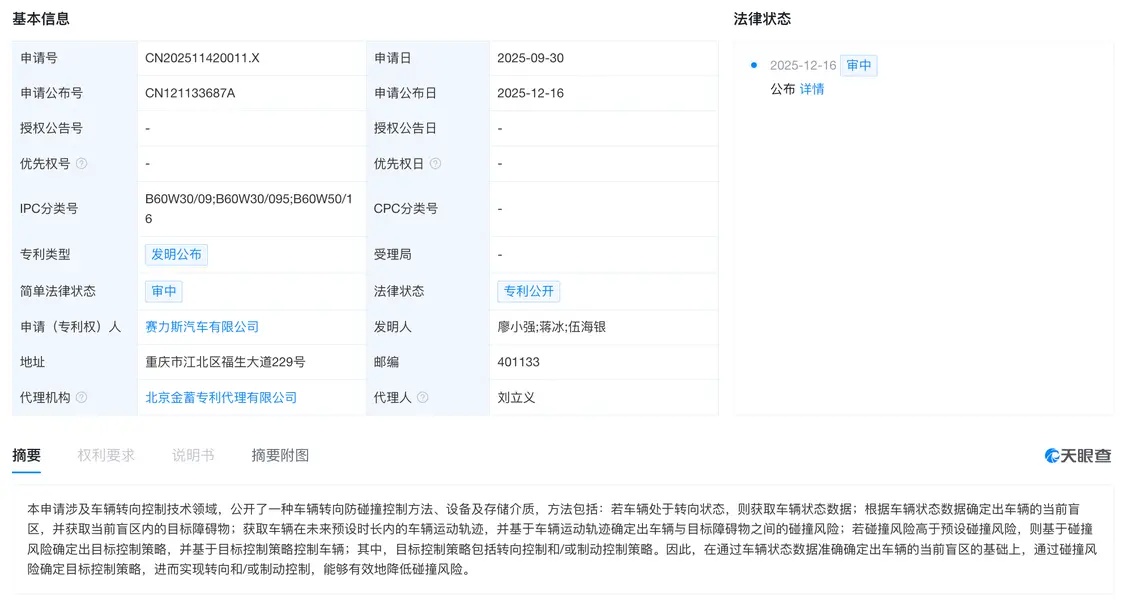
Task: Click 审中 tag in legal status timeline
Action: coord(858,66)
